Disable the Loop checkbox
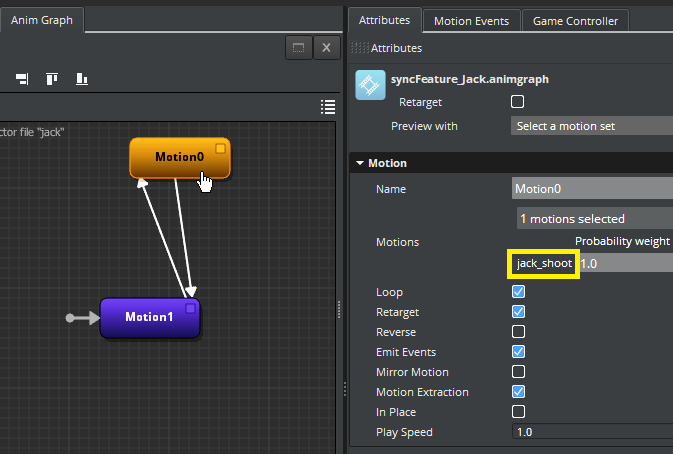Viewport: 673px width, 454px height. coord(518,292)
